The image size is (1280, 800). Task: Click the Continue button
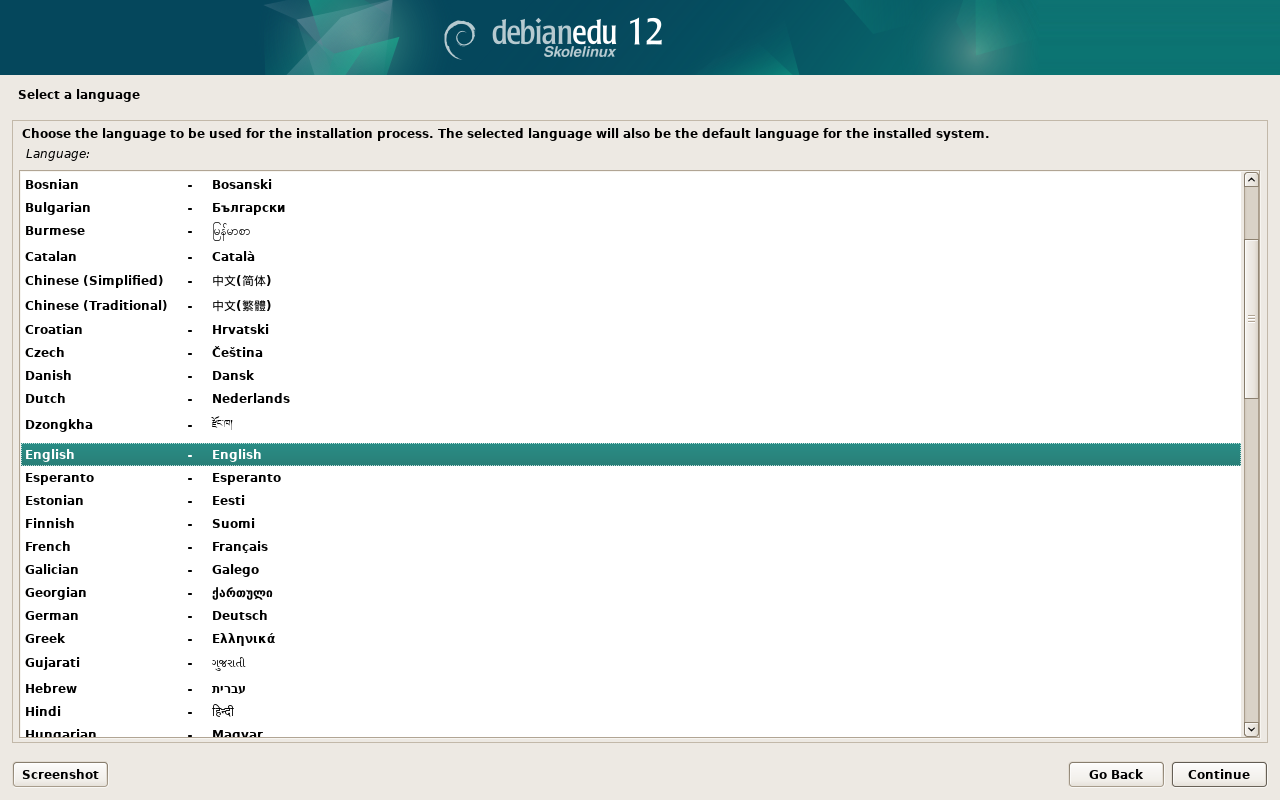(x=1218, y=774)
